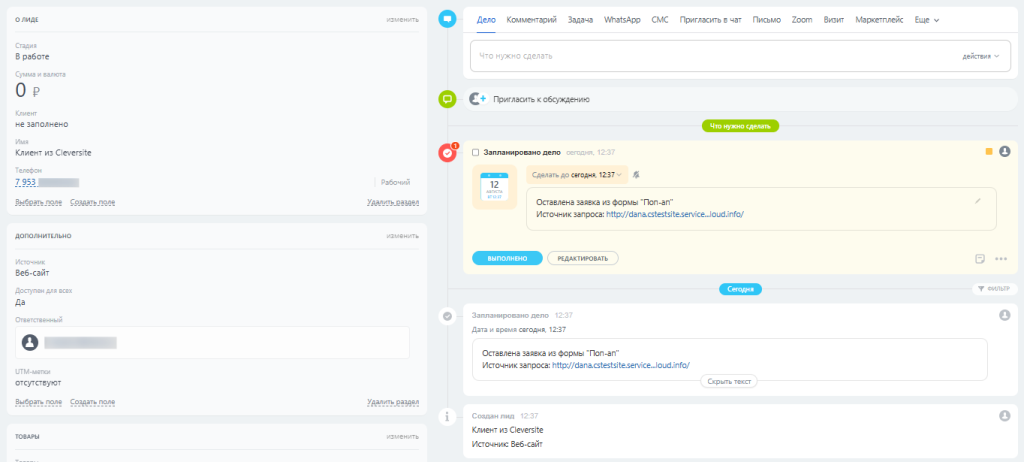Click the bell mute icon next to deadline
Viewport: 1024px width, 462px height.
click(636, 174)
